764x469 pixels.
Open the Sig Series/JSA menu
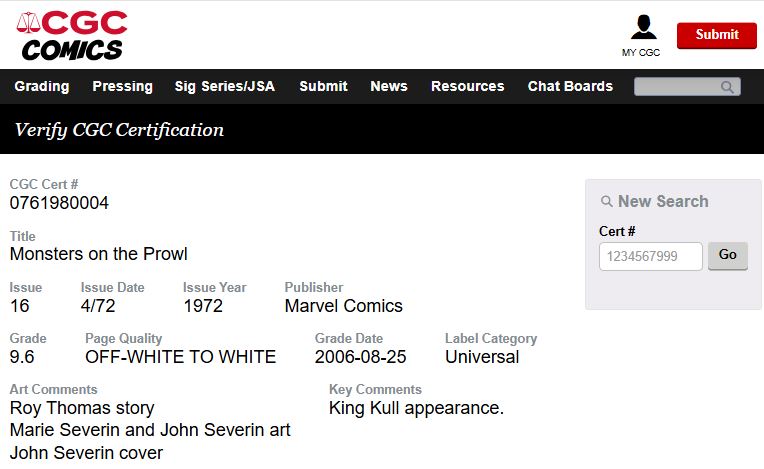pos(224,86)
